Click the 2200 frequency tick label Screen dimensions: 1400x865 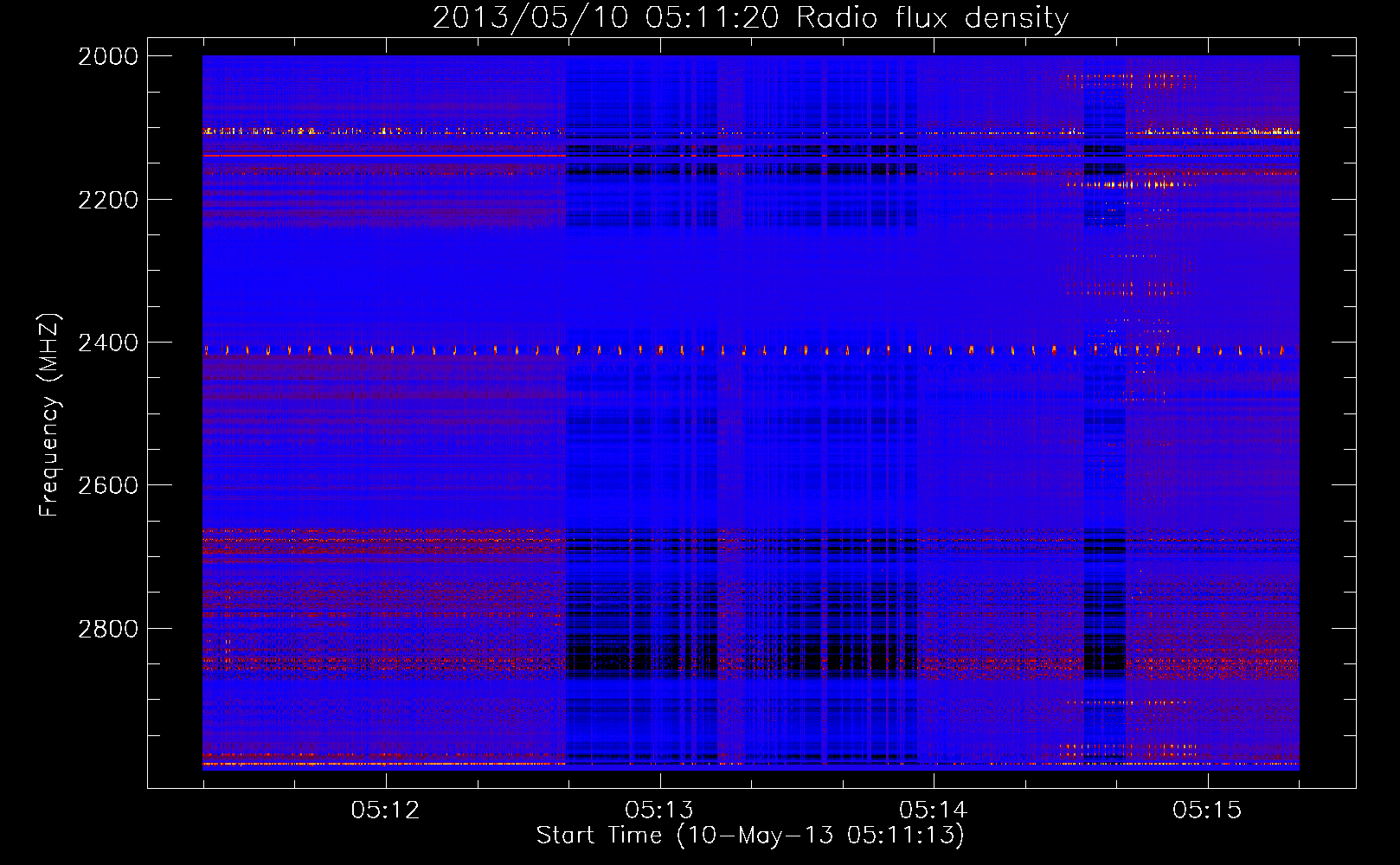tap(108, 200)
